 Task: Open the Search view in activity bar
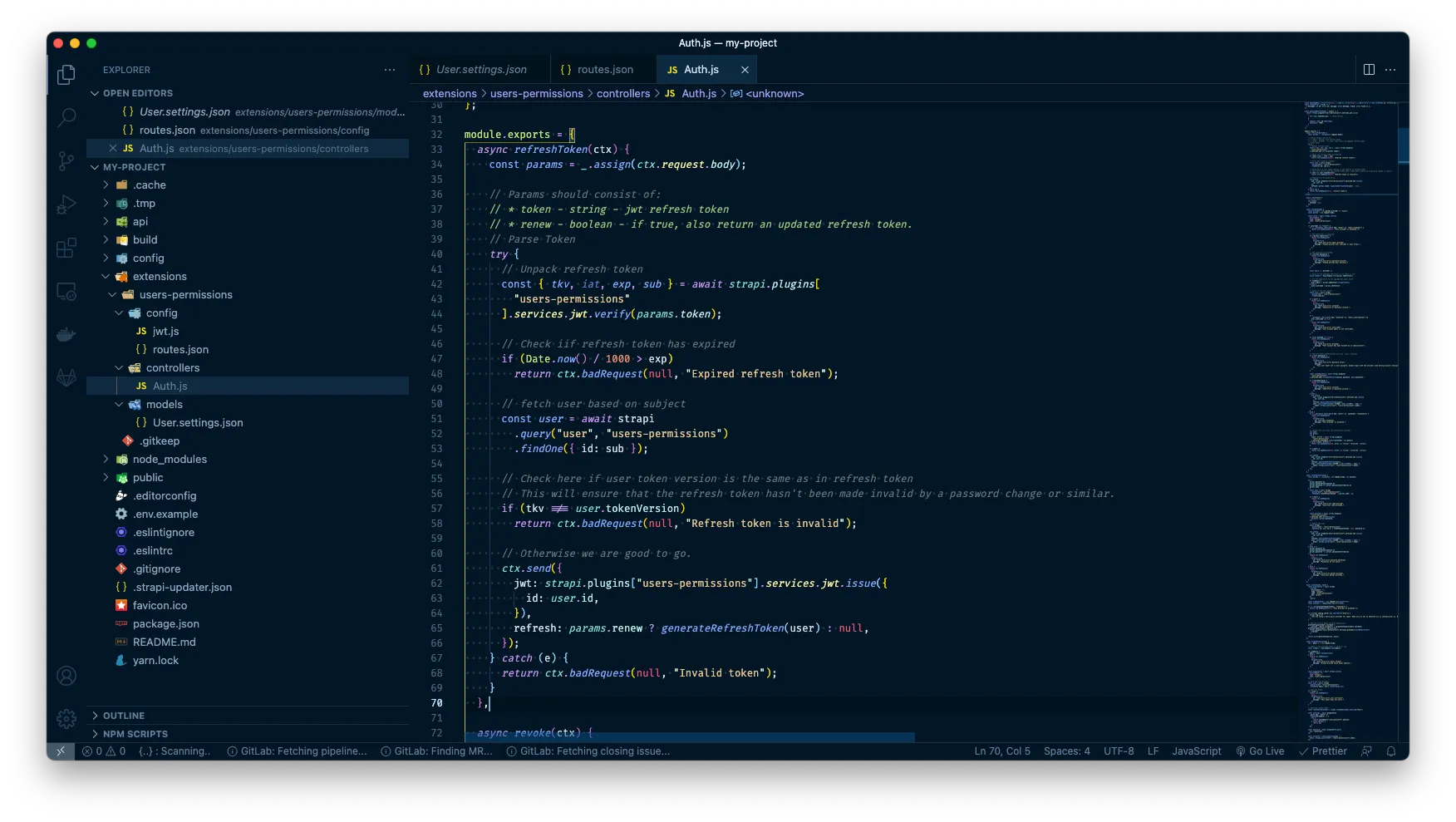(66, 117)
